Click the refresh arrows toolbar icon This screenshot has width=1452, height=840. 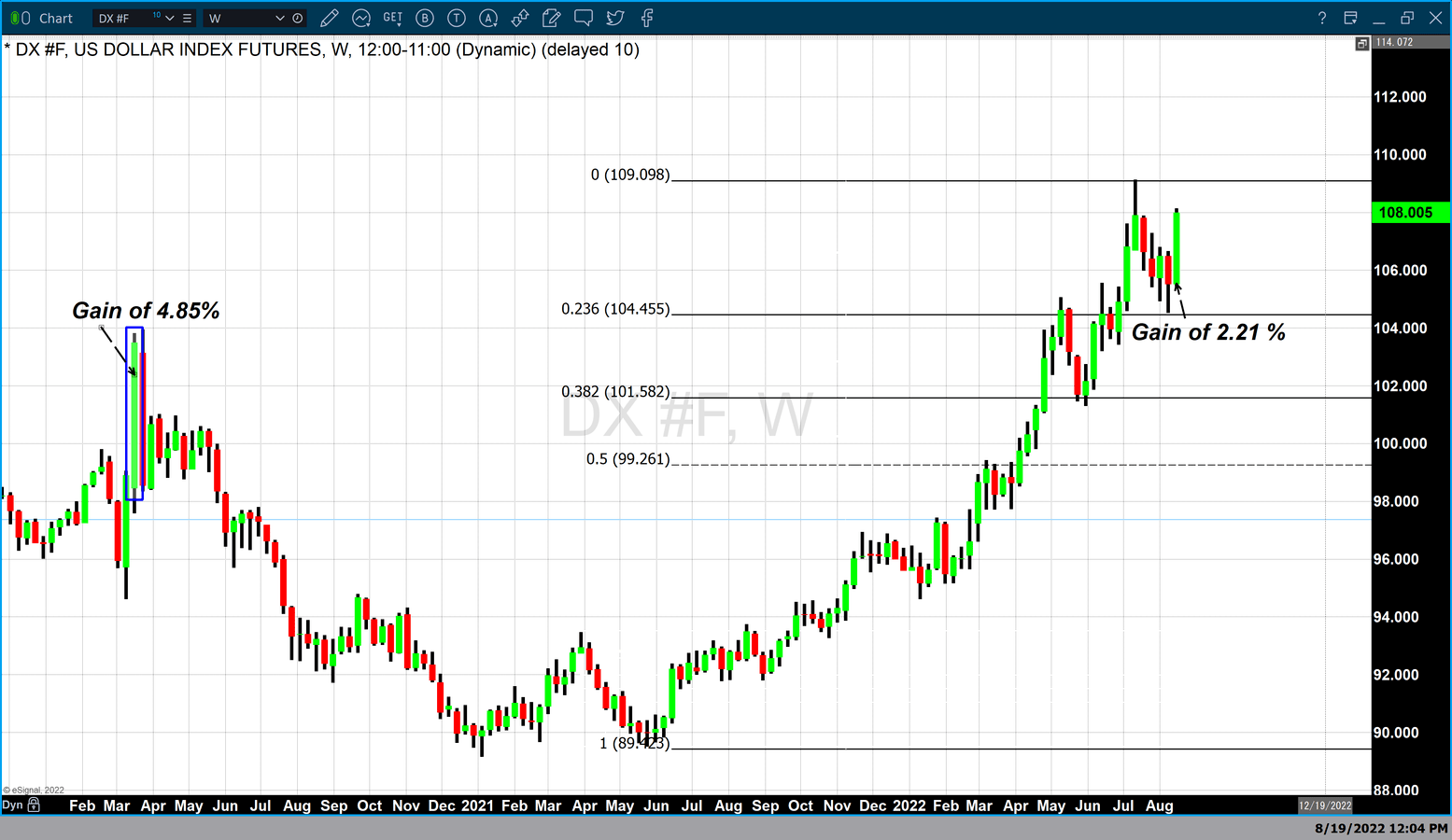pyautogui.click(x=520, y=18)
